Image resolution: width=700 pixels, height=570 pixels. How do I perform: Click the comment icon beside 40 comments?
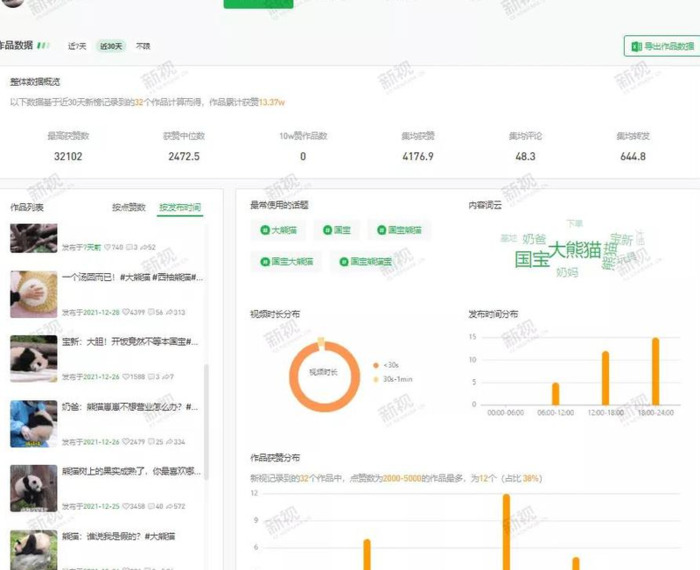point(151,506)
